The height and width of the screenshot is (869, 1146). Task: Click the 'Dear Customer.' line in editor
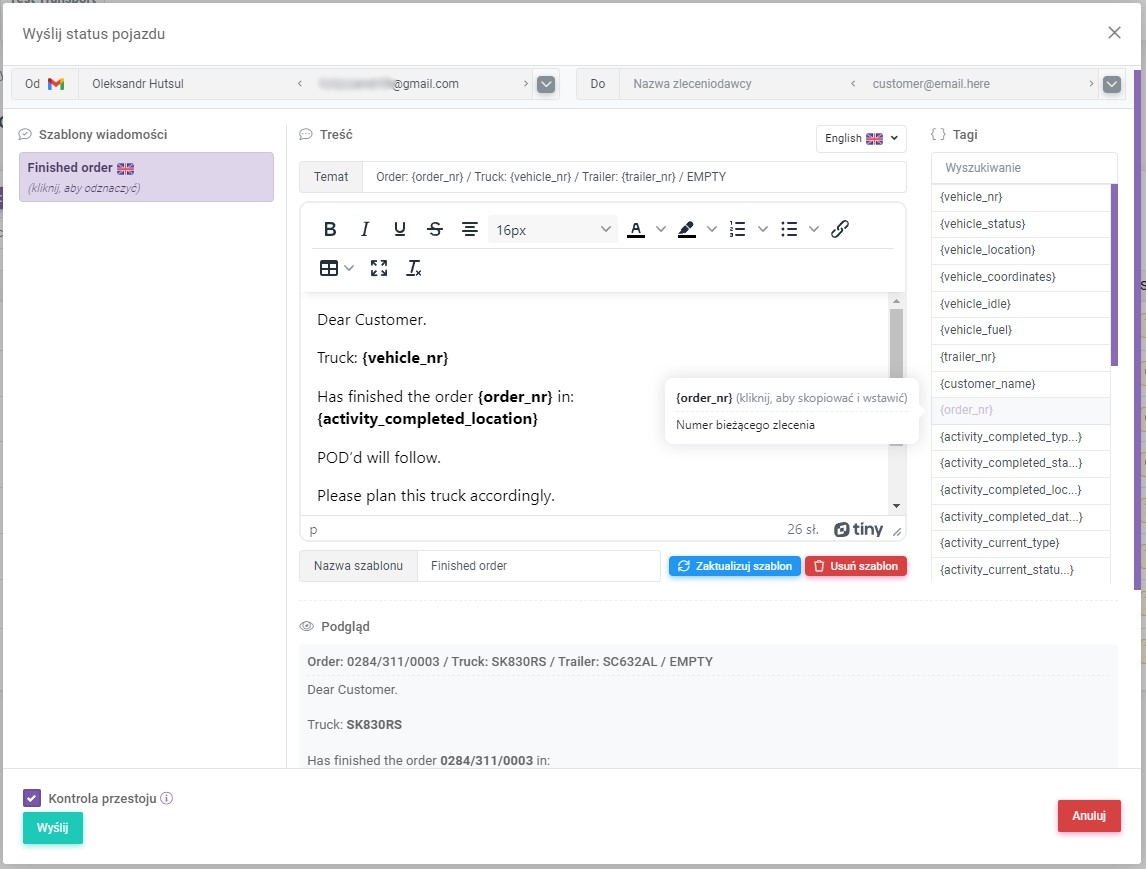point(371,320)
